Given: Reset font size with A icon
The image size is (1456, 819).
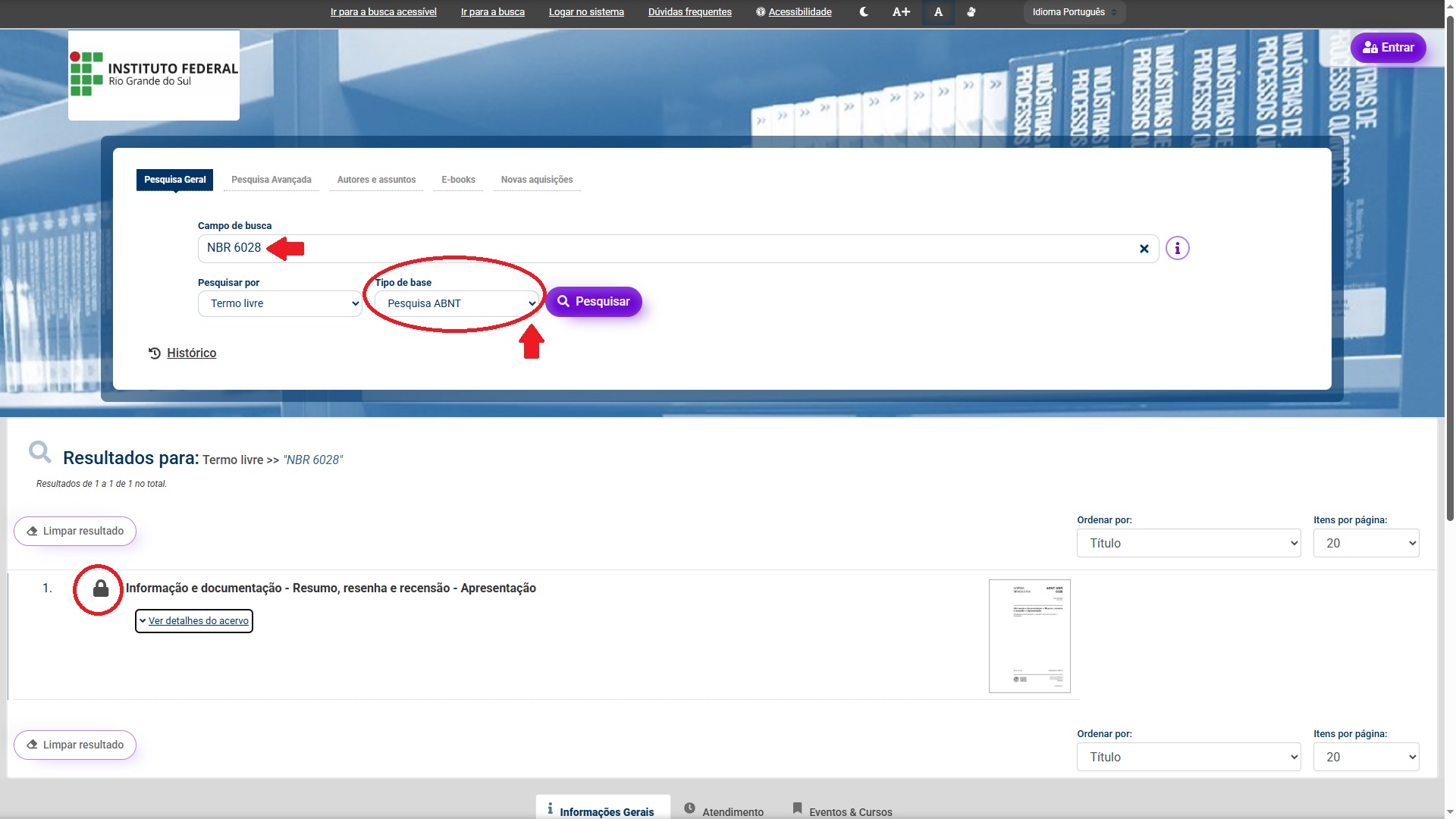Looking at the screenshot, I should [x=938, y=12].
